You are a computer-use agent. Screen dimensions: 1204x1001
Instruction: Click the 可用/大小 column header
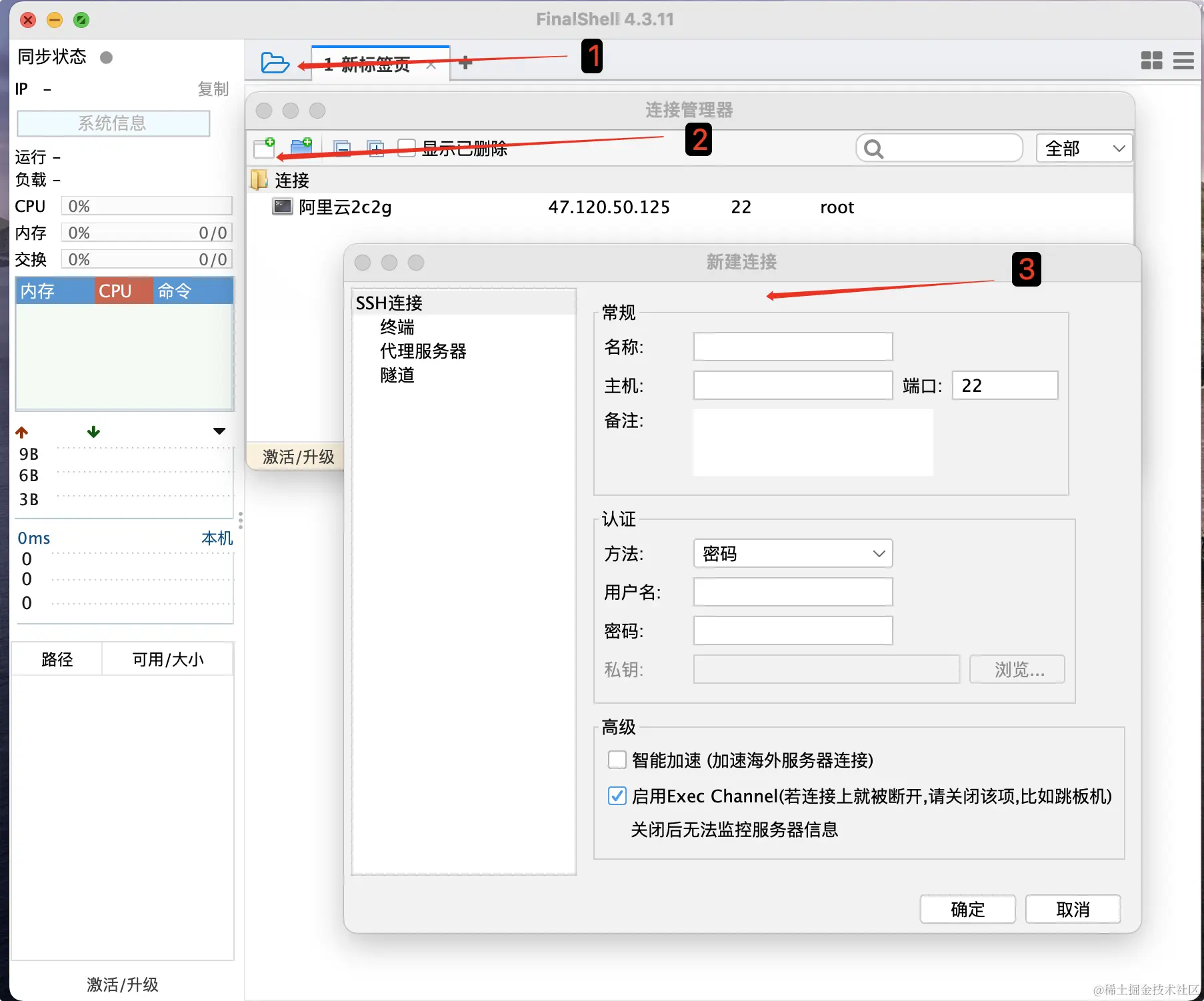168,659
